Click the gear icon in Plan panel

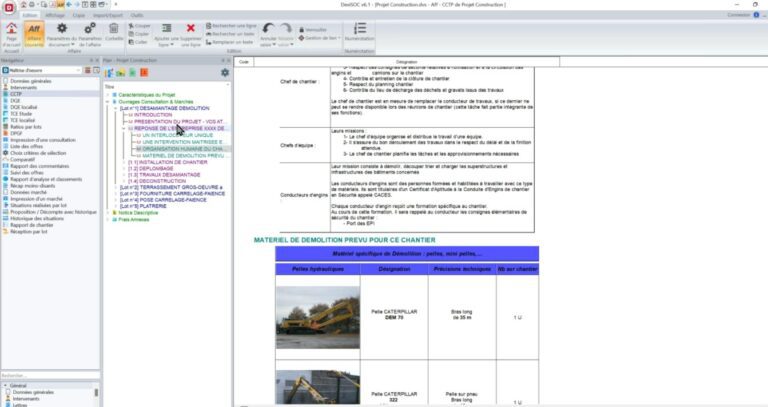225,73
